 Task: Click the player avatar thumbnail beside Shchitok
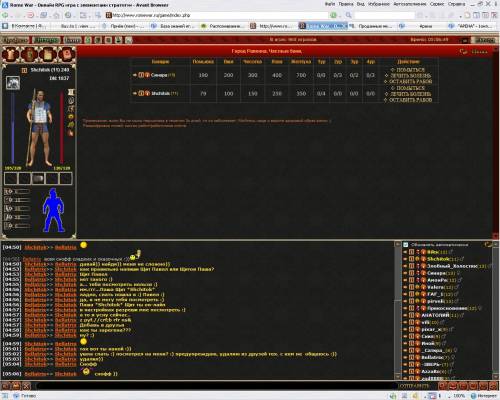(13, 83)
